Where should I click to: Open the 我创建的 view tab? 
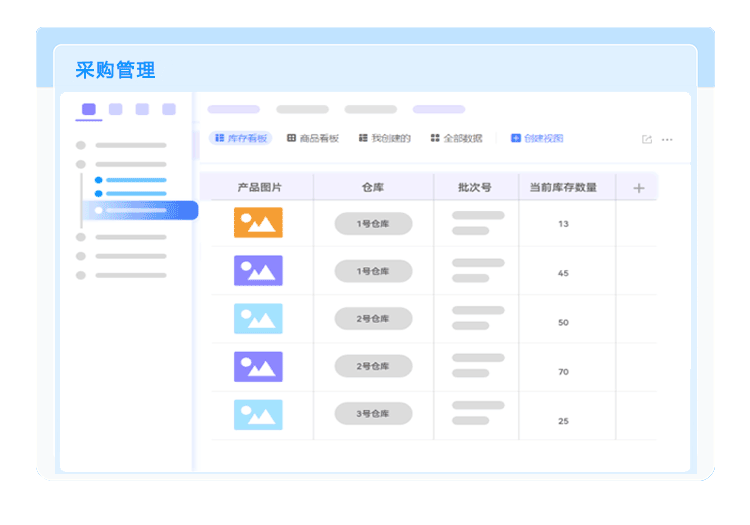click(384, 139)
